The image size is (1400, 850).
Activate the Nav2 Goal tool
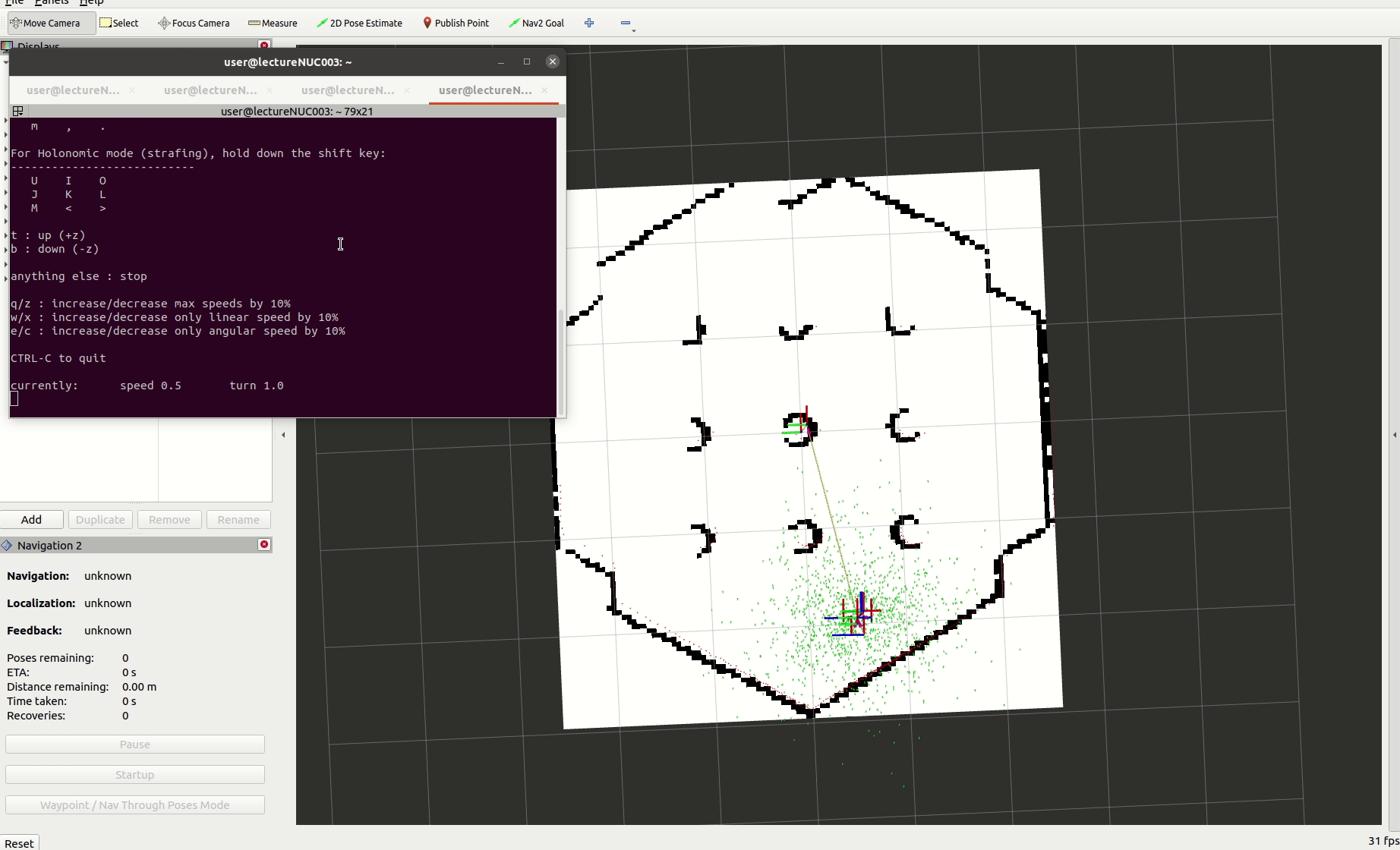coord(537,23)
